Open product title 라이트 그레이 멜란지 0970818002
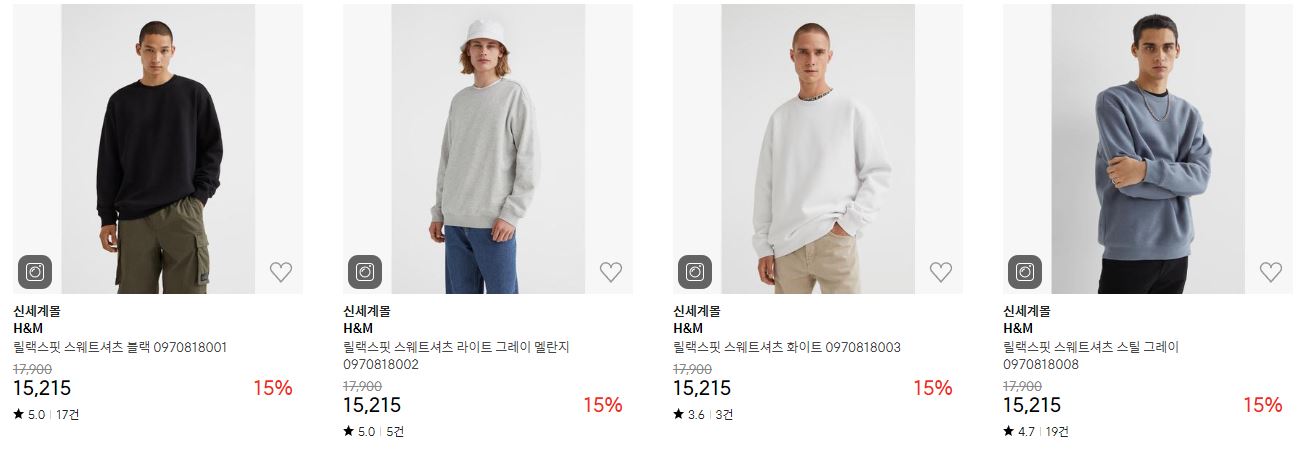The image size is (1305, 462). tap(456, 356)
